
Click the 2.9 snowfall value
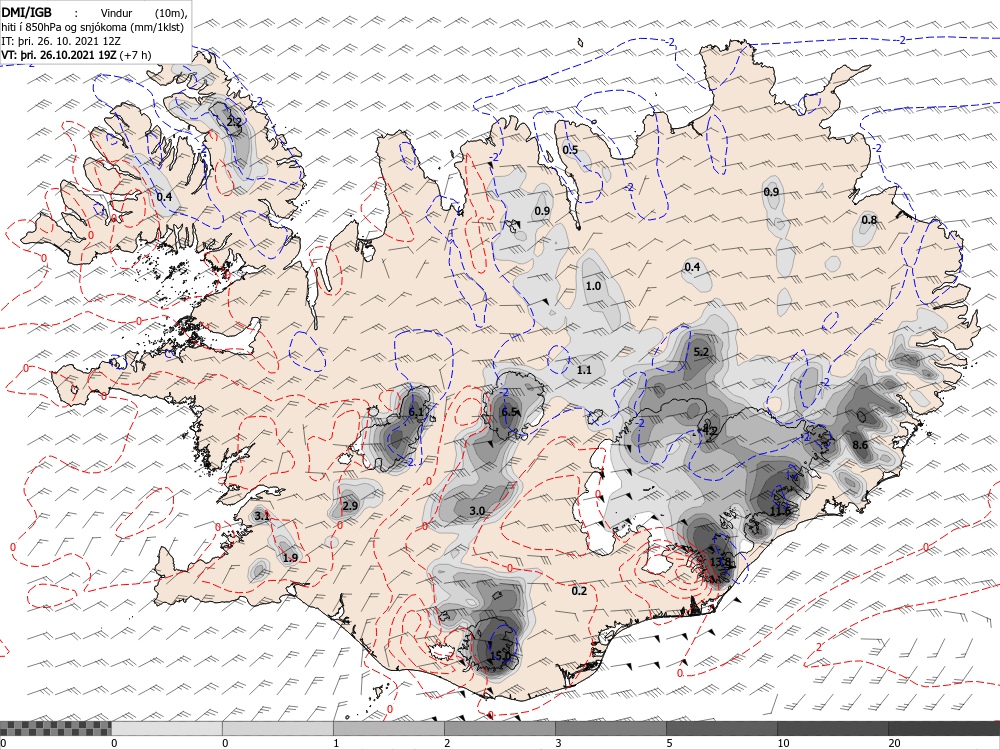(350, 506)
